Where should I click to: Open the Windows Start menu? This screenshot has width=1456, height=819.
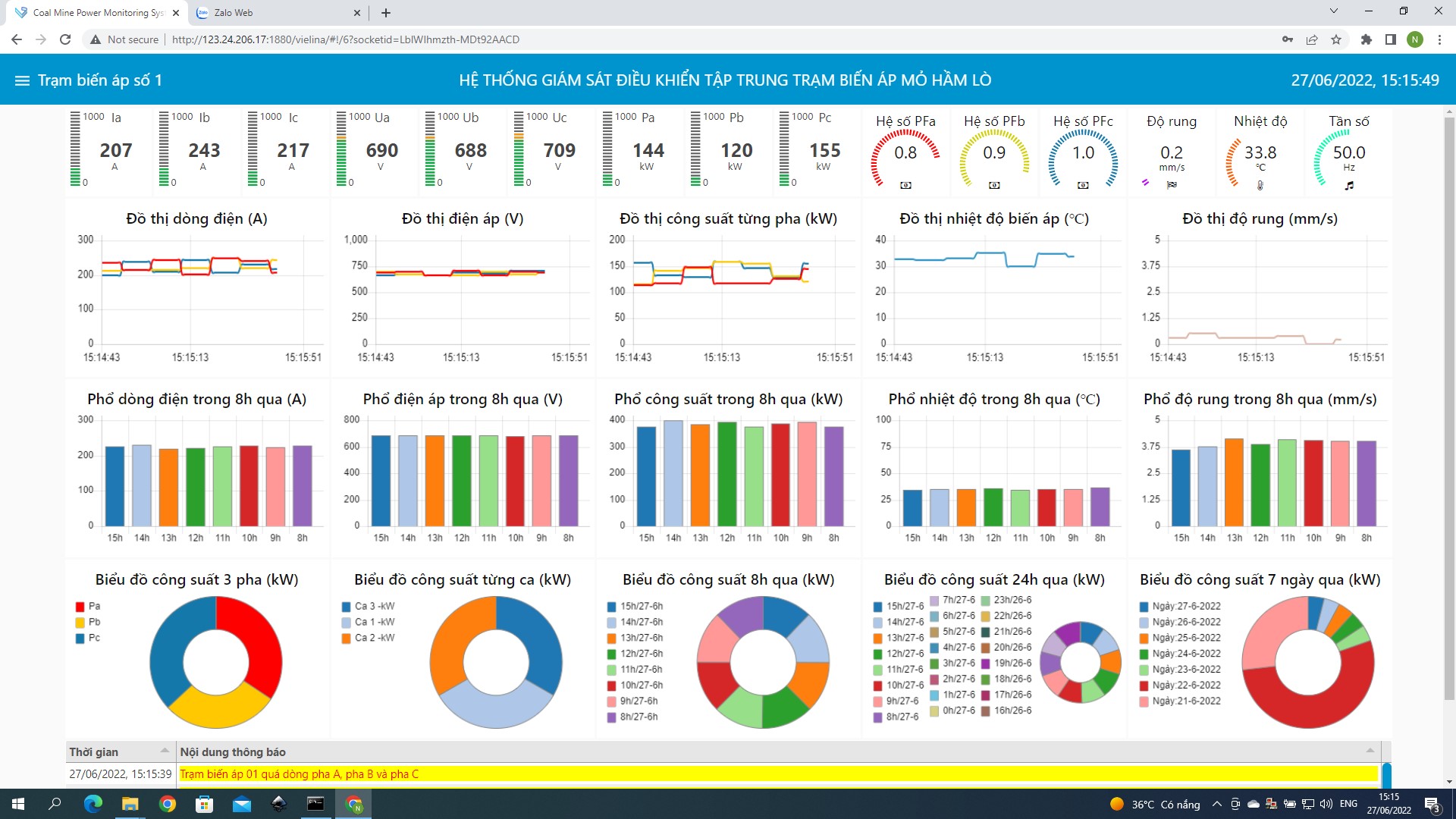coord(18,804)
